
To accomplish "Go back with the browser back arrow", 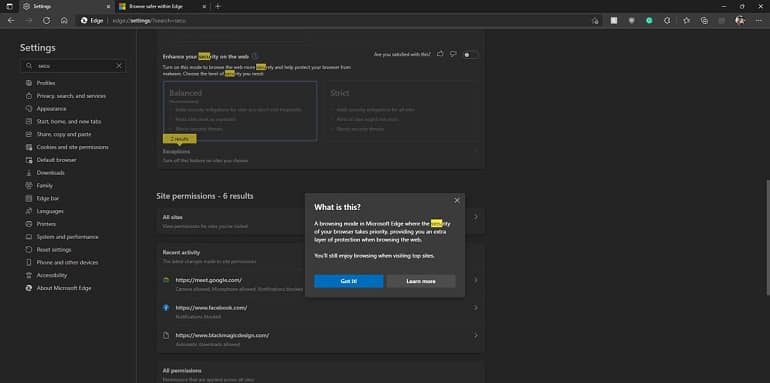I will tap(11, 21).
